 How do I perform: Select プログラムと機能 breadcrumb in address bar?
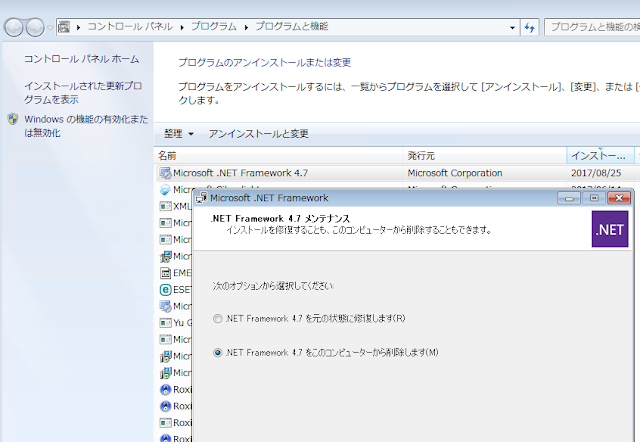click(291, 27)
